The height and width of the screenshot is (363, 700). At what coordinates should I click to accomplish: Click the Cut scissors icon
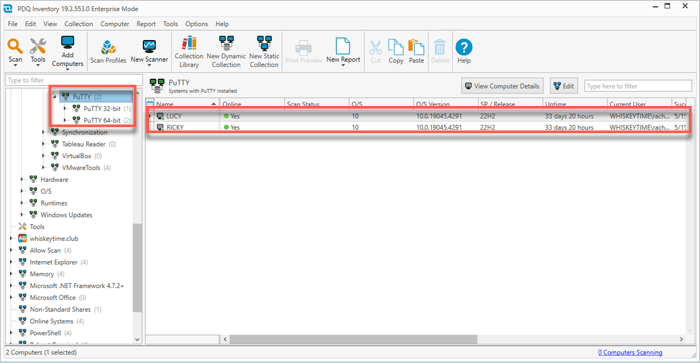(x=375, y=47)
